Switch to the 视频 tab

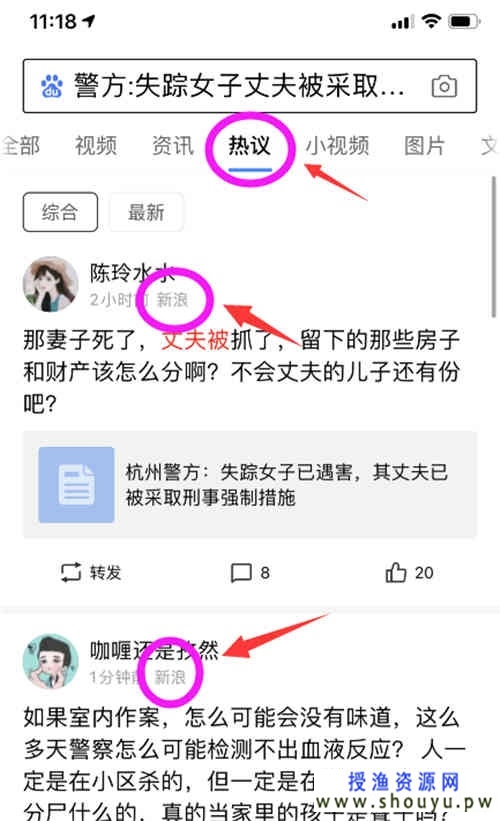(96, 146)
